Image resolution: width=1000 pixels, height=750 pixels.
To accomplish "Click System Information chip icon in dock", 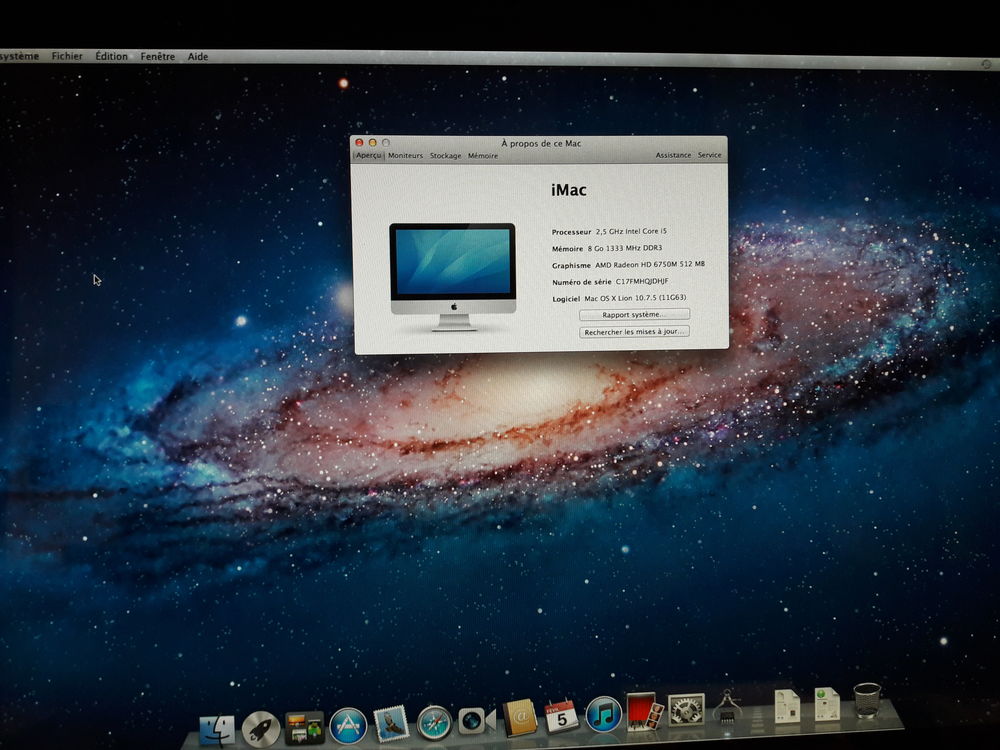I will click(727, 707).
